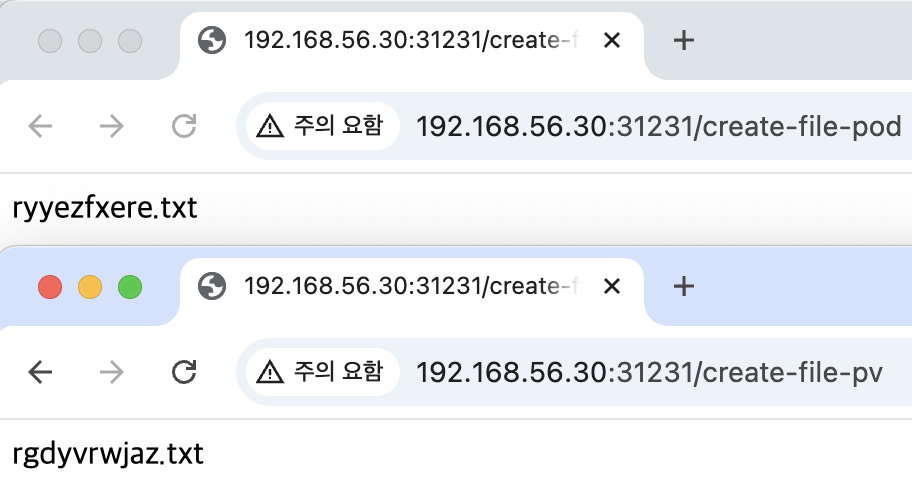The height and width of the screenshot is (486, 912).
Task: Close the tab in top window
Action: tap(612, 40)
